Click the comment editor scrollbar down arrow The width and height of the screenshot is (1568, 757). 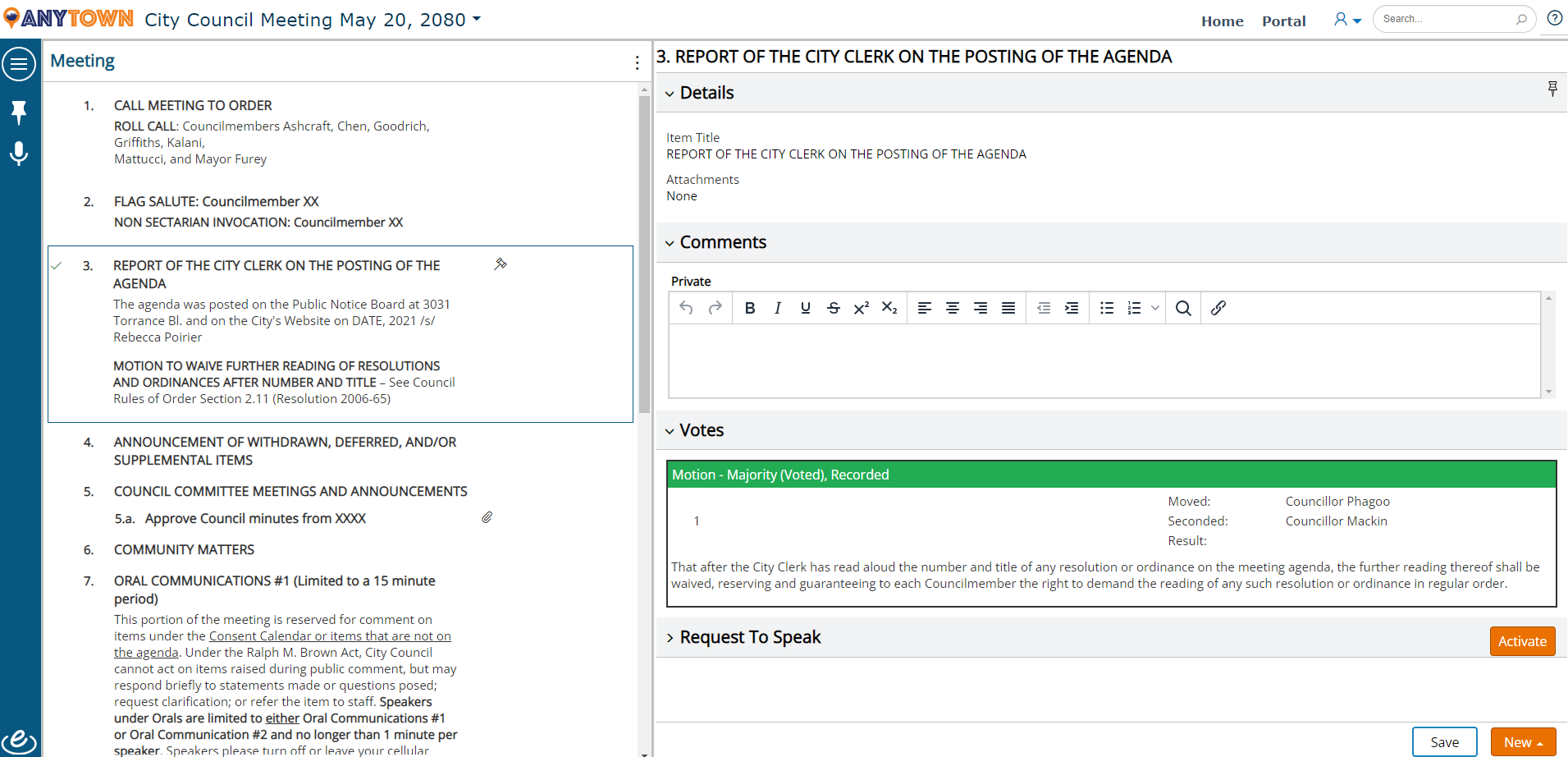pyautogui.click(x=1548, y=392)
